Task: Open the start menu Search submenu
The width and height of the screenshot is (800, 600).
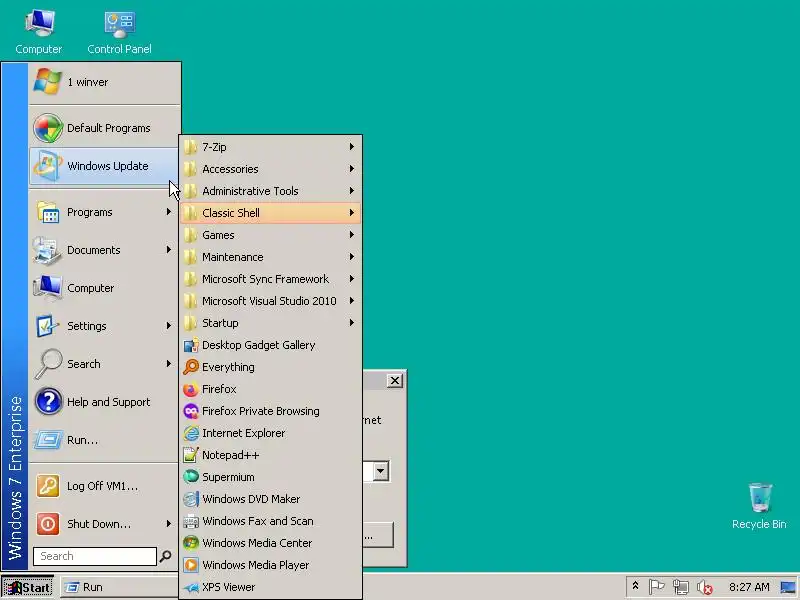Action: [104, 364]
